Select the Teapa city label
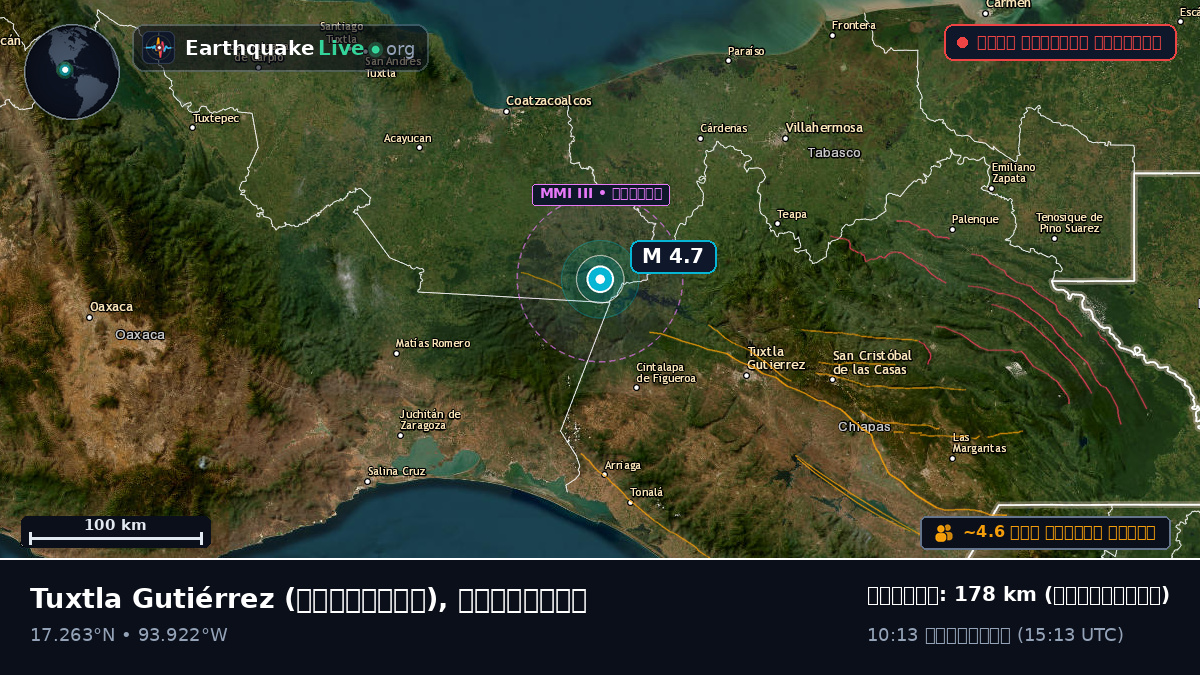 point(792,214)
